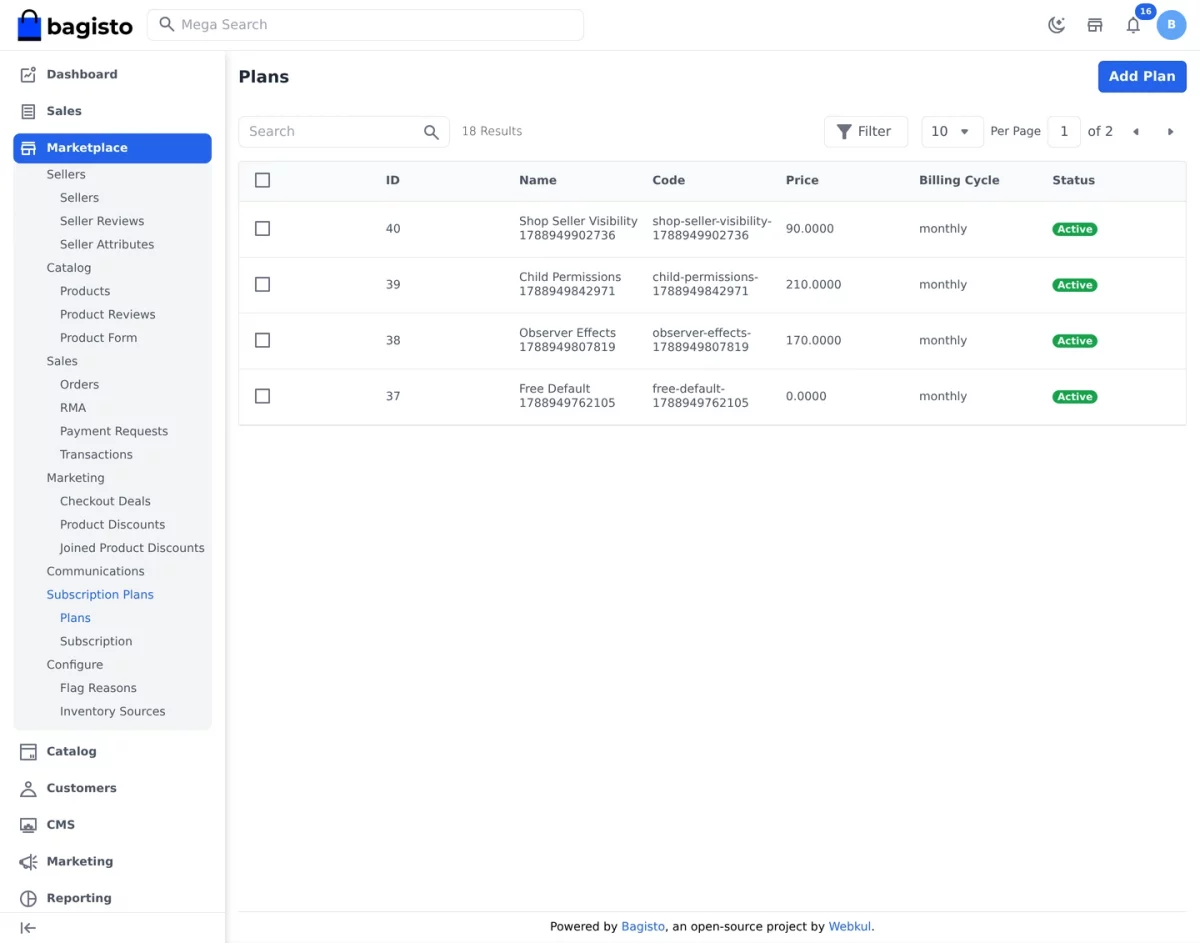Open the CMS menu
The width and height of the screenshot is (1200, 943).
coord(112,825)
